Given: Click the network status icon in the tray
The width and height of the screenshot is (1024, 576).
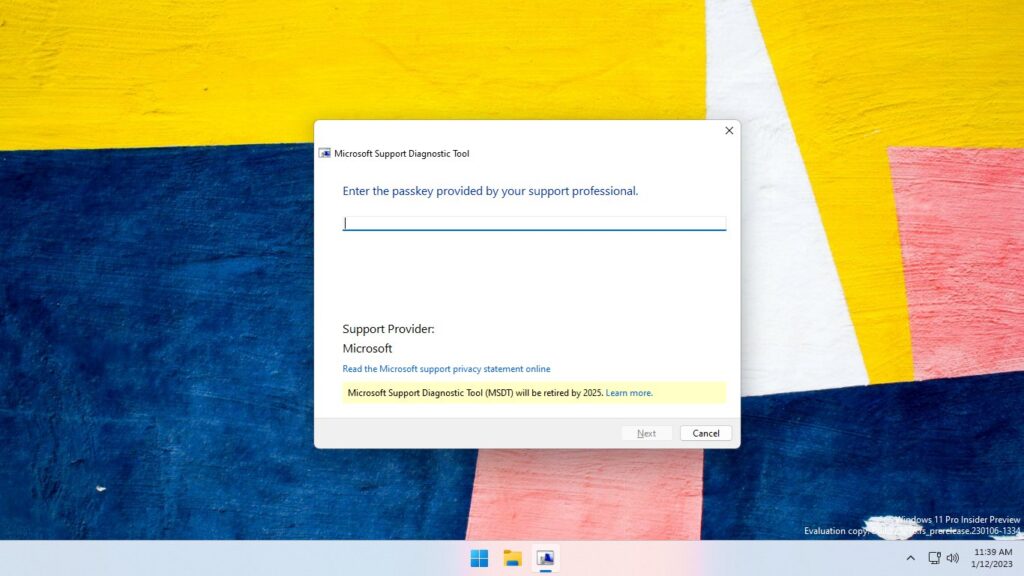Looking at the screenshot, I should (934, 558).
